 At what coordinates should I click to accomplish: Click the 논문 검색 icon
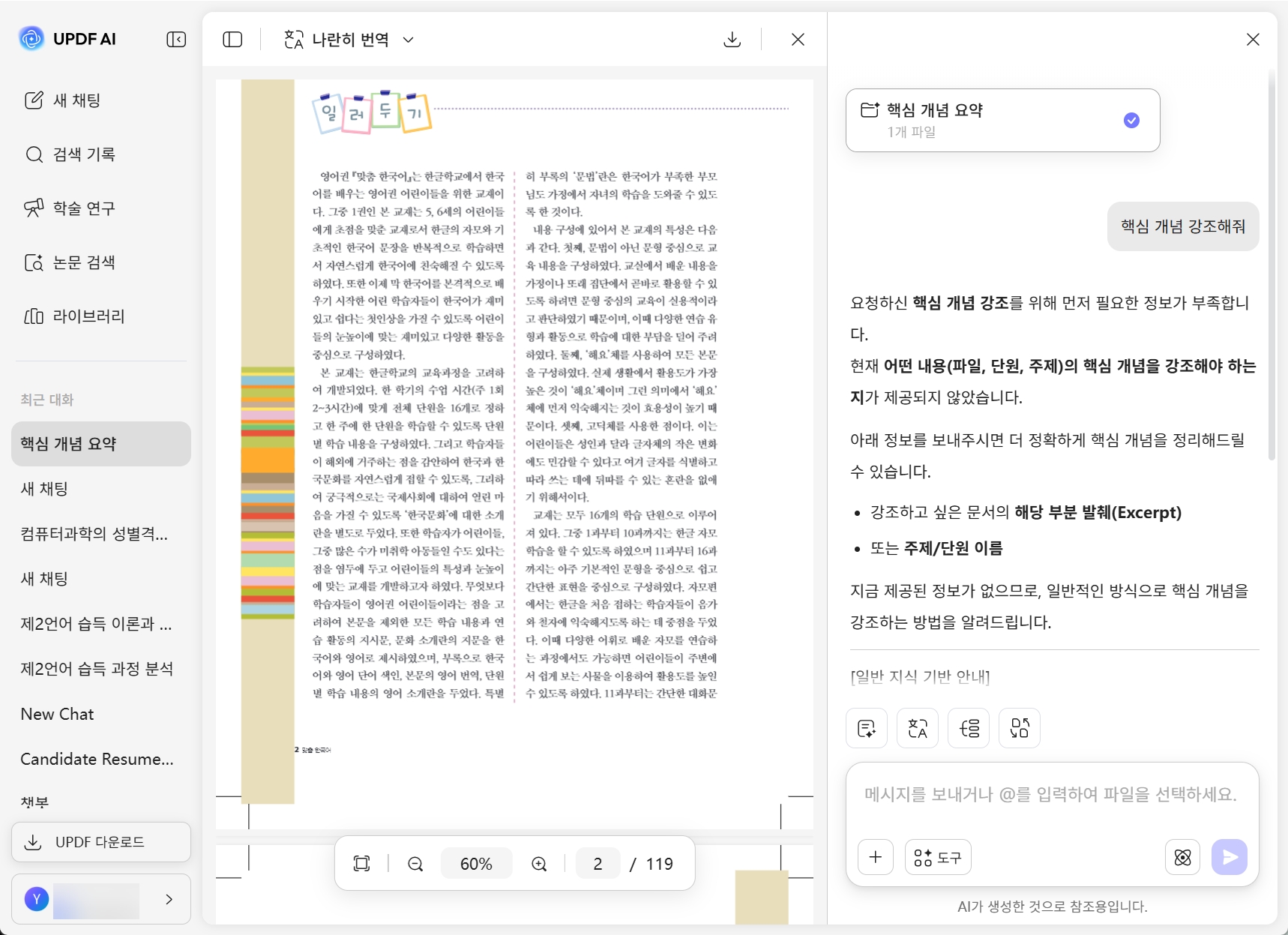point(34,262)
